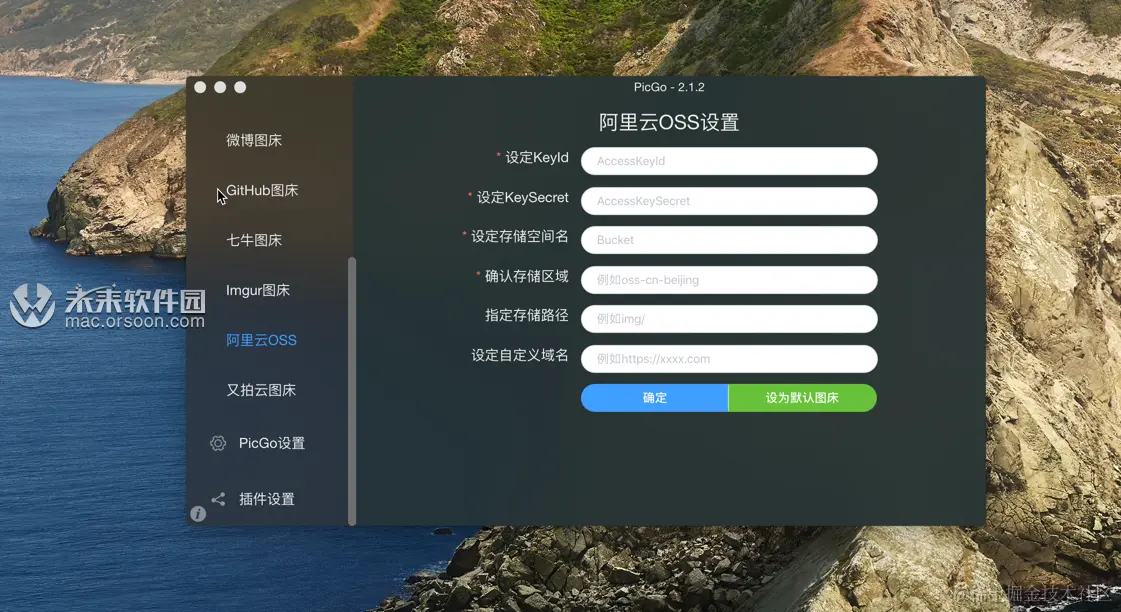Viewport: 1121px width, 612px height.
Task: Close the PicGo window
Action: pos(200,87)
